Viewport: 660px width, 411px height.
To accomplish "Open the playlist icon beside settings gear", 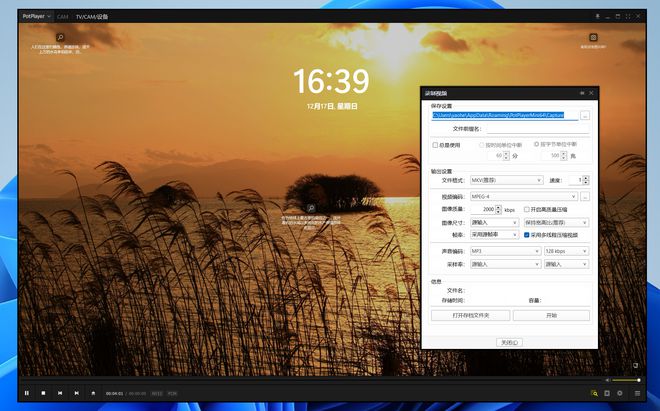I will pyautogui.click(x=607, y=393).
